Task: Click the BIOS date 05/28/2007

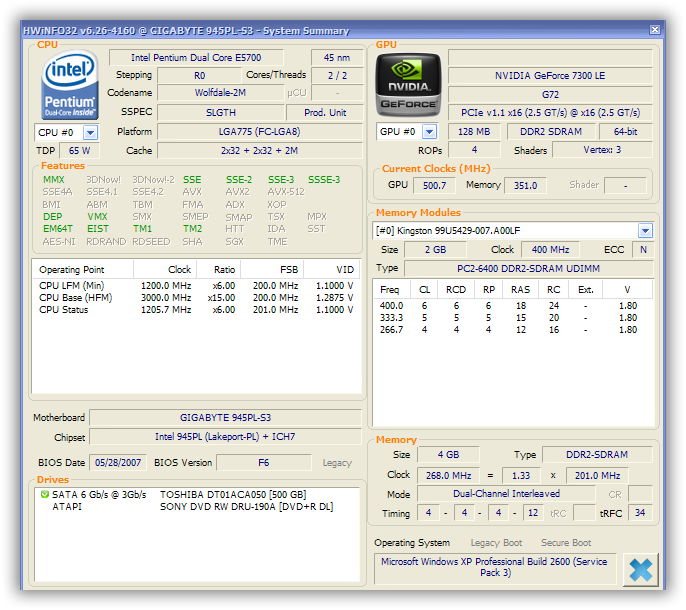Action: click(118, 463)
